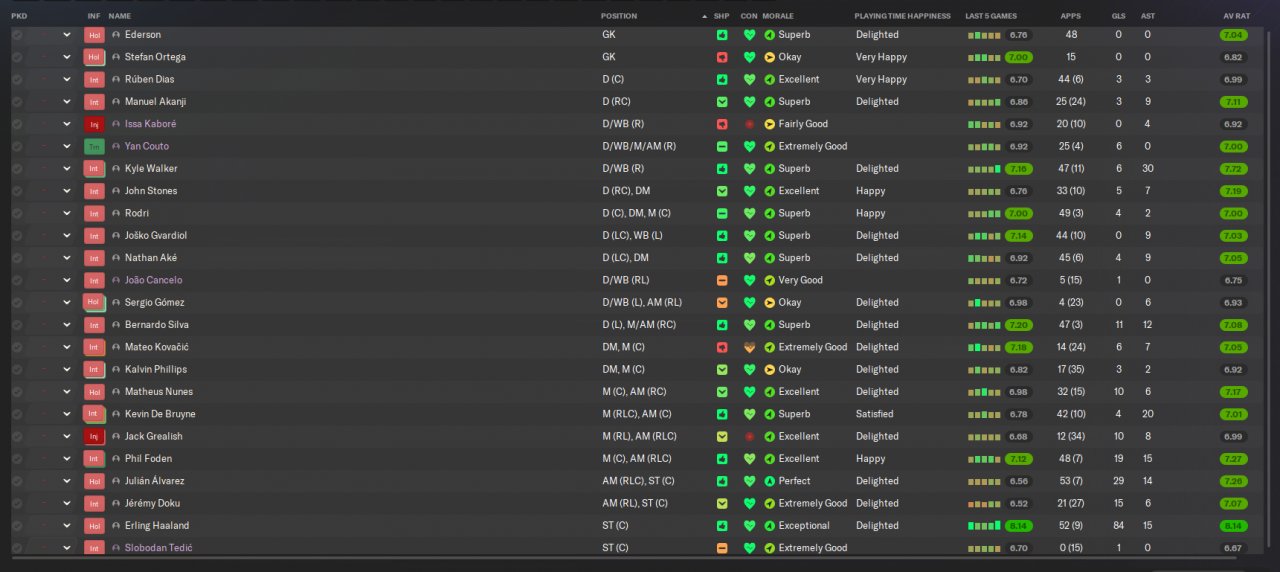Click João Cancelo's orange match sharpness icon

722,280
